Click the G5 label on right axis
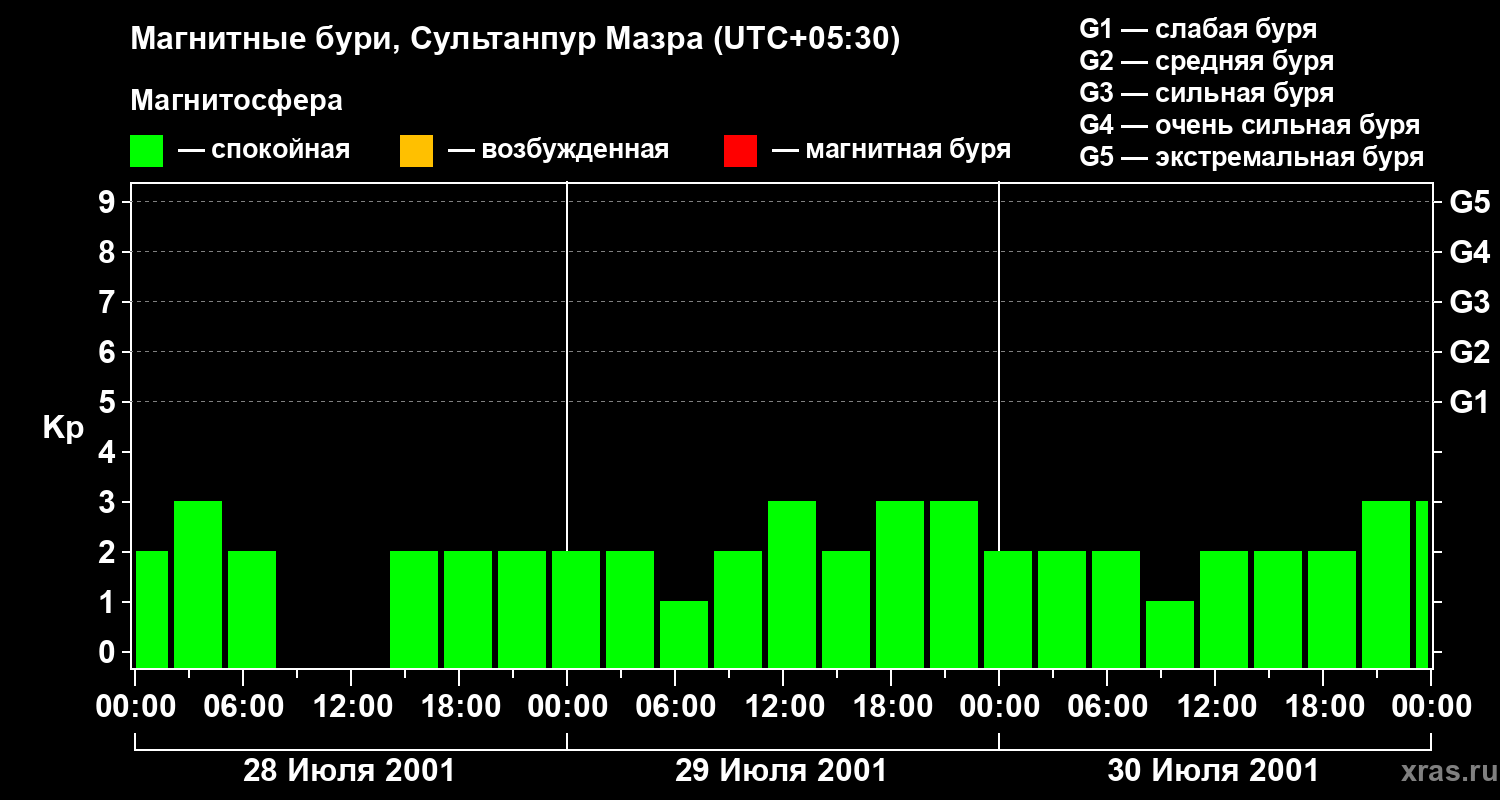 coord(1470,202)
